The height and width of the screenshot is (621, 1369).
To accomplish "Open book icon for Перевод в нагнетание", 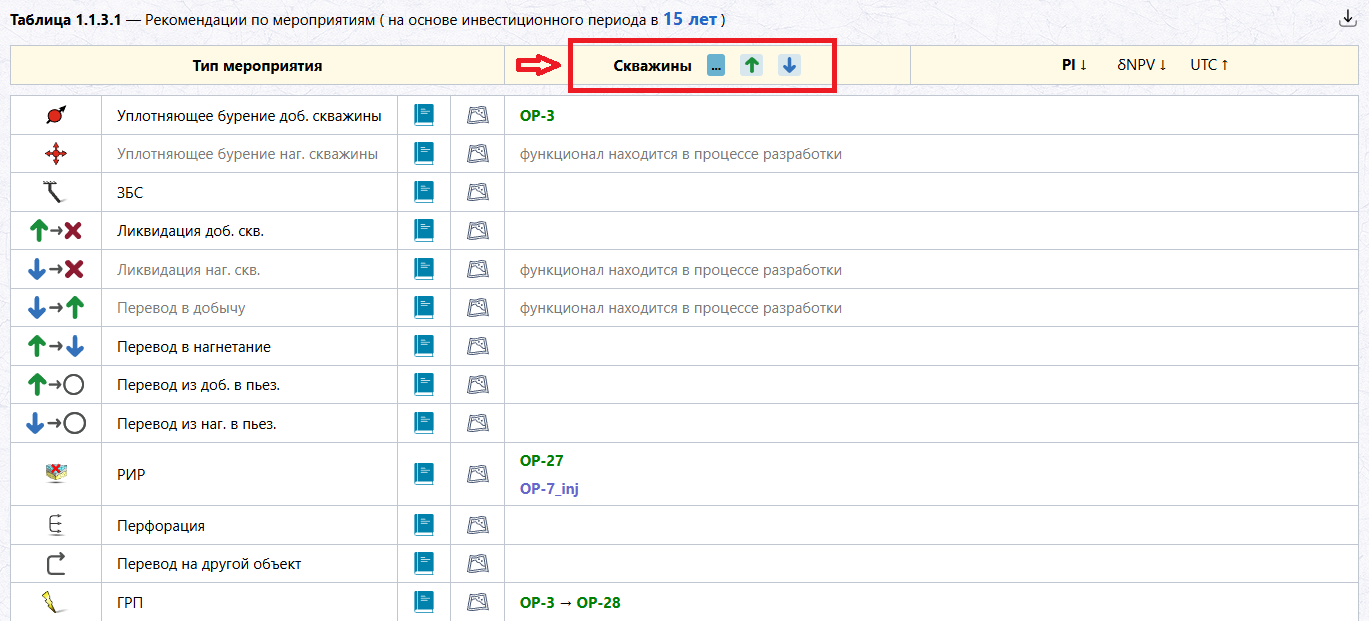I will point(424,347).
